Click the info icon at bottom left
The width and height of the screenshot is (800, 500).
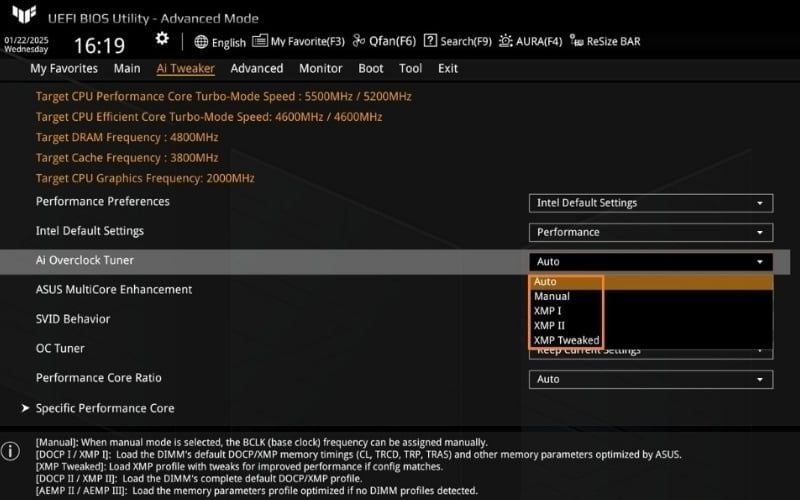(x=10, y=451)
